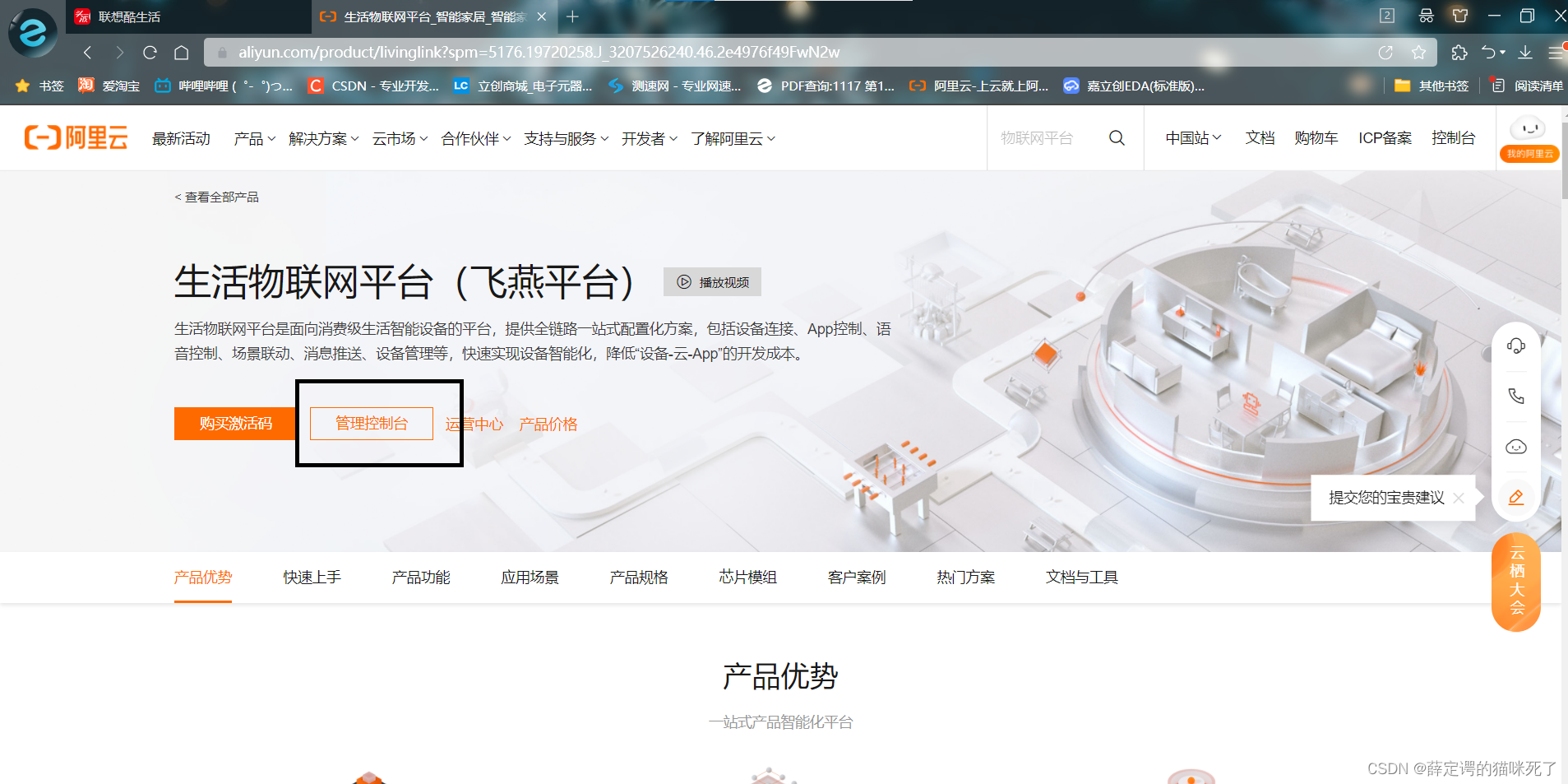Click the Aliyun site search magnifier icon
The image size is (1568, 784).
pyautogui.click(x=1117, y=138)
